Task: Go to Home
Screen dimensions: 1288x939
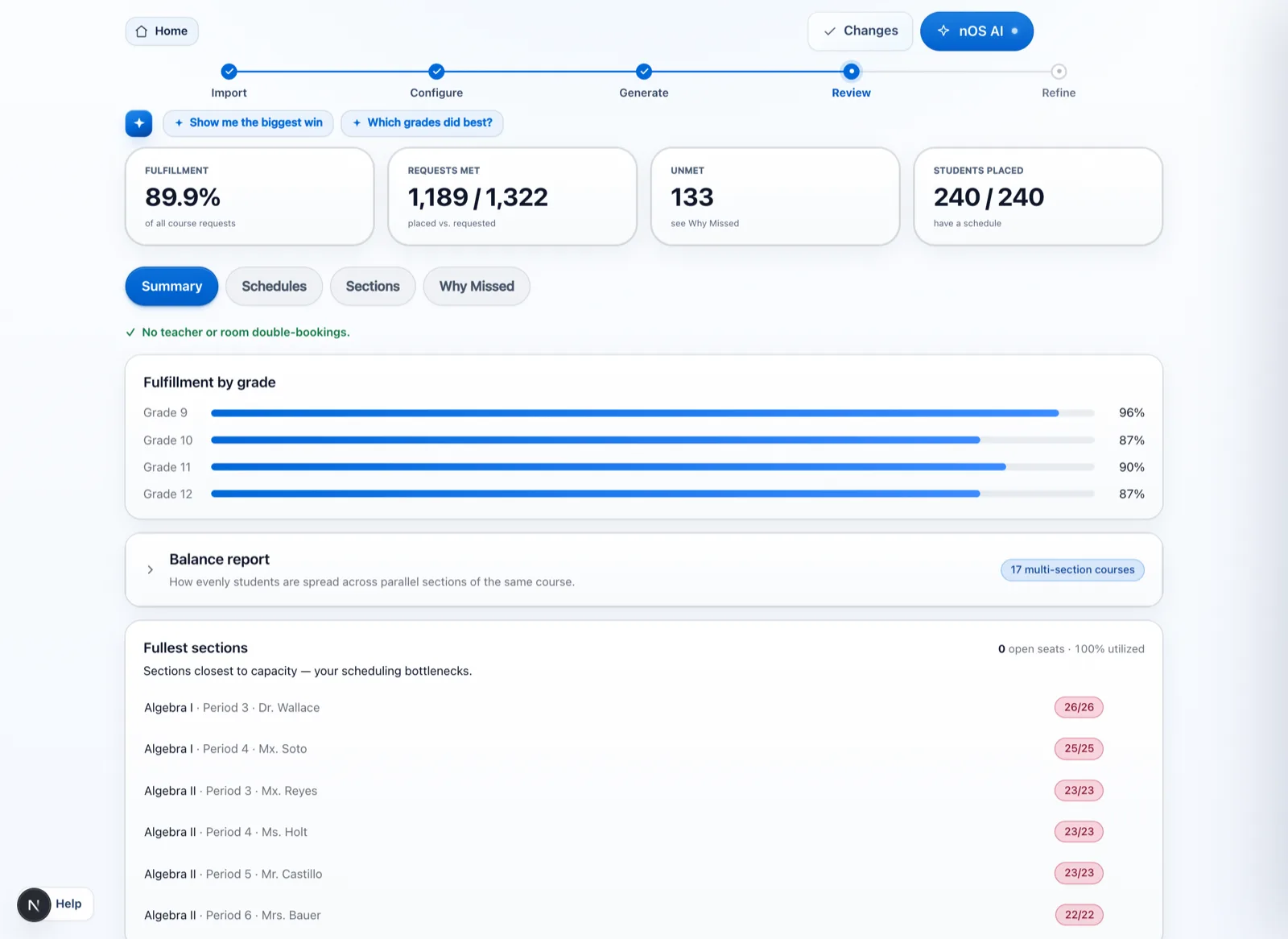Action: [x=162, y=31]
